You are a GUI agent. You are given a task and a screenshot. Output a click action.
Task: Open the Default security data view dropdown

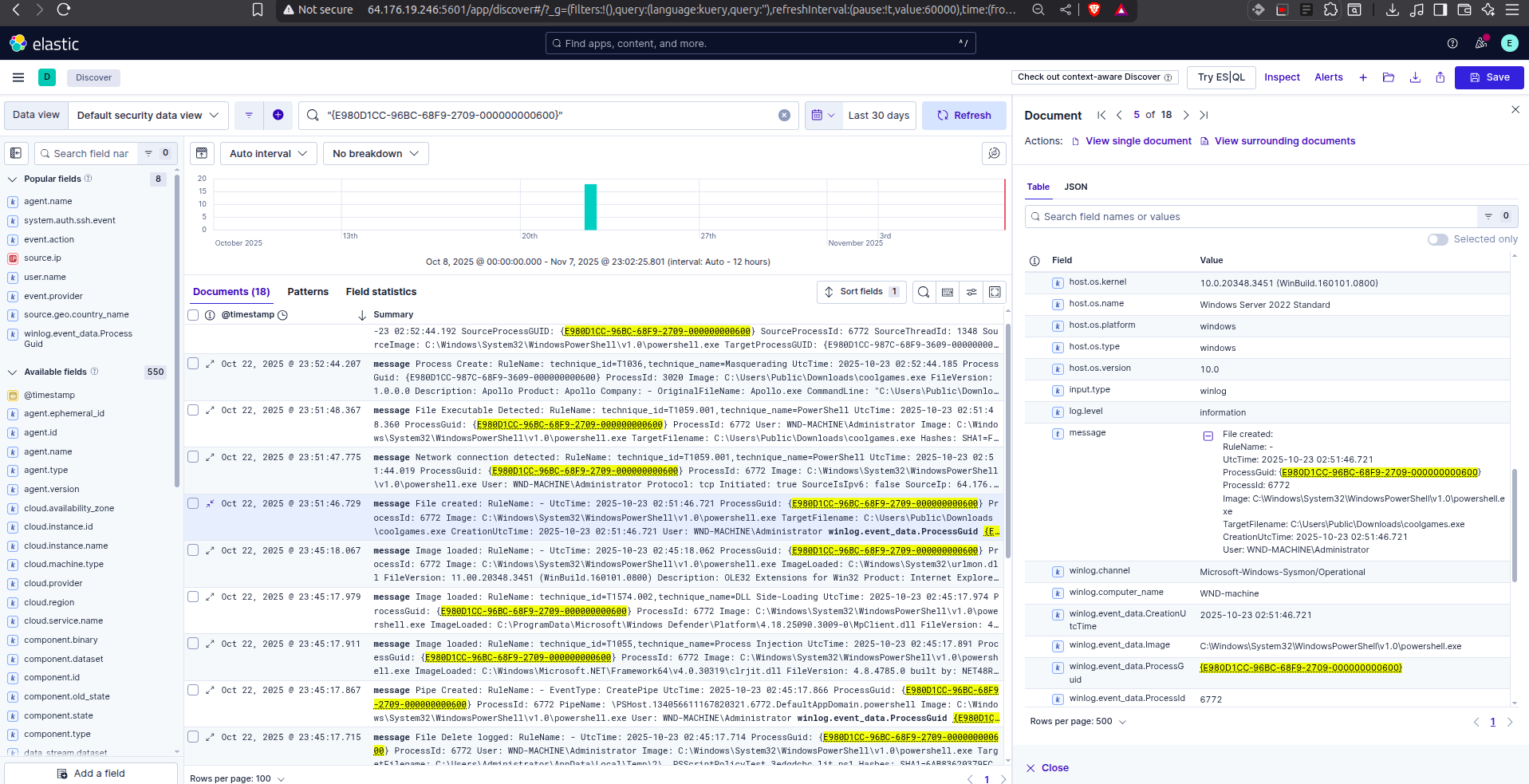pos(147,115)
